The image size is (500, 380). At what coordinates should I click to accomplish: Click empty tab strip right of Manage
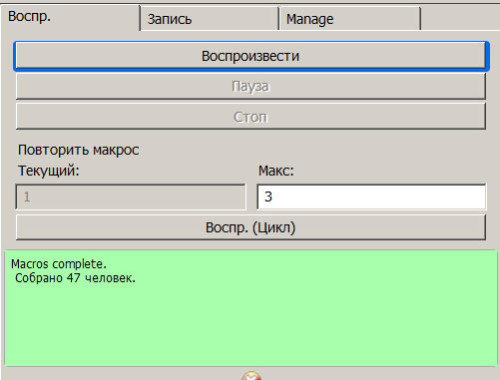coord(460,18)
